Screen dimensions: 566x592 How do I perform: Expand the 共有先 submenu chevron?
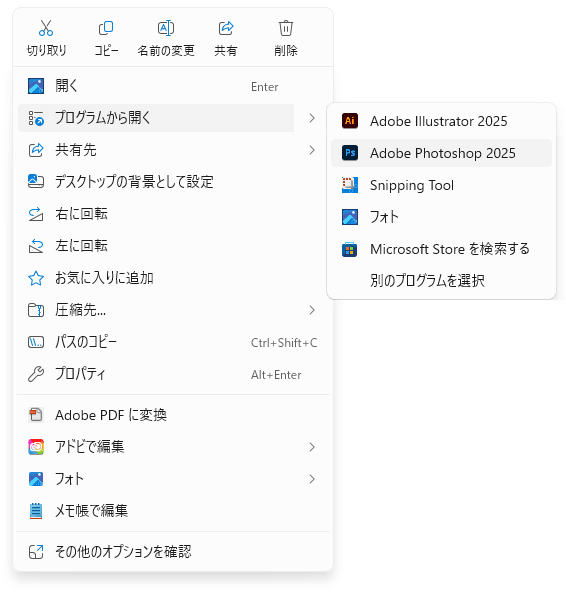tap(312, 150)
